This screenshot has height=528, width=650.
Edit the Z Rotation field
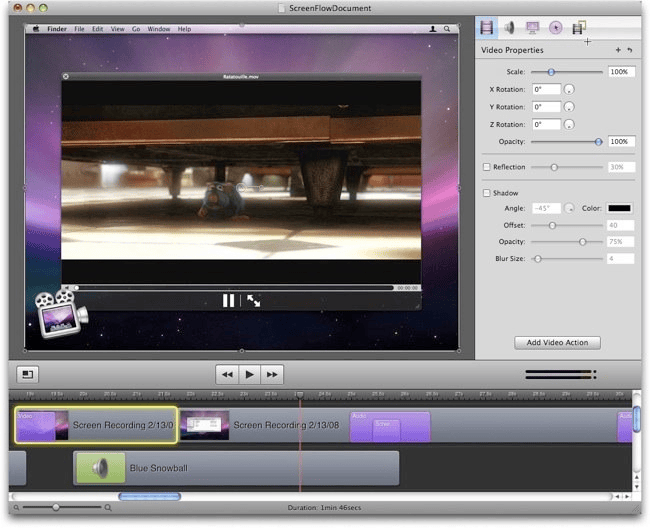click(546, 124)
